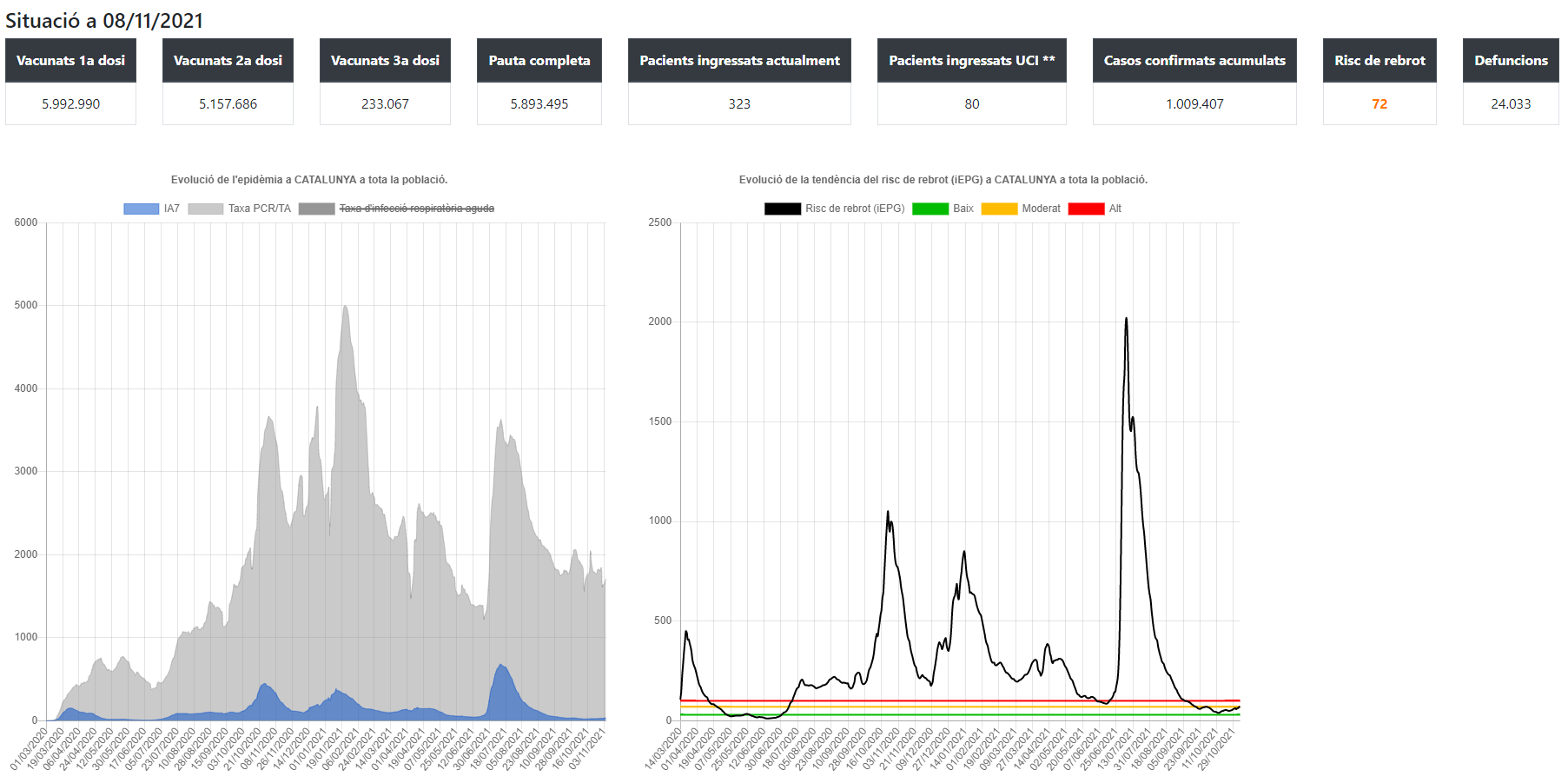Click the dark gray respiratory infection legend swatch

click(x=316, y=209)
